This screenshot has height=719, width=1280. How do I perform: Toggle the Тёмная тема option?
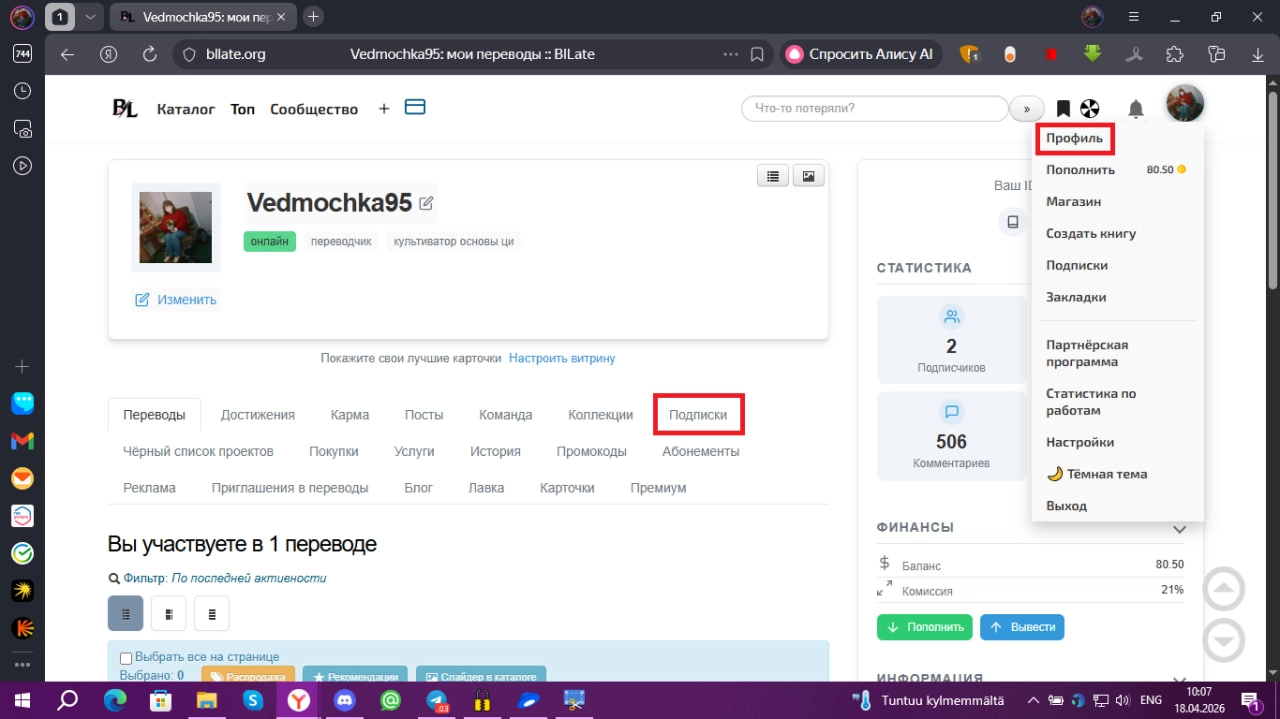click(x=1096, y=474)
